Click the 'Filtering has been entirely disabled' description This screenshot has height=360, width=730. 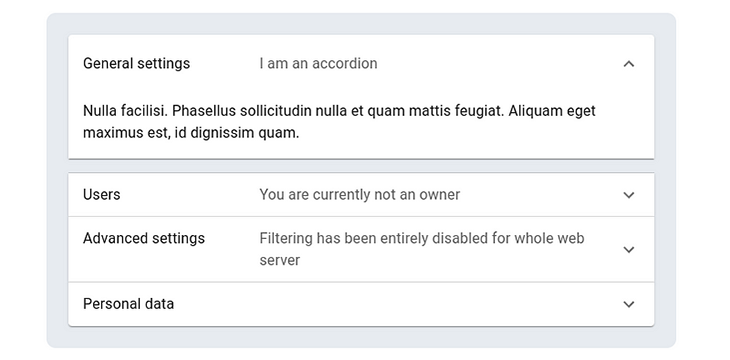click(x=422, y=249)
